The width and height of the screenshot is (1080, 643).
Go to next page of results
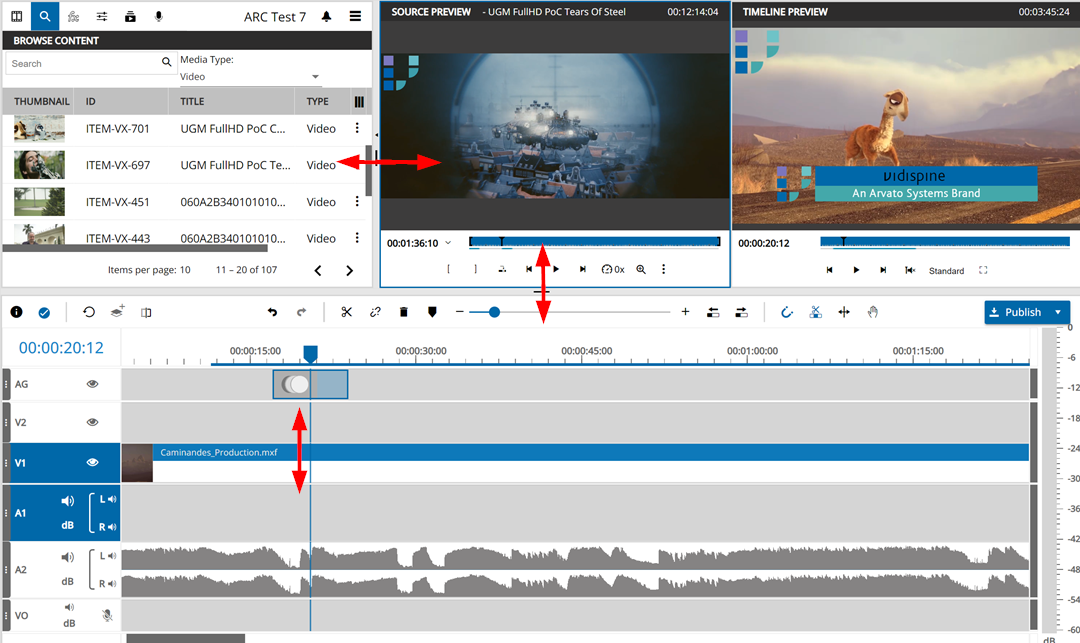tap(349, 270)
